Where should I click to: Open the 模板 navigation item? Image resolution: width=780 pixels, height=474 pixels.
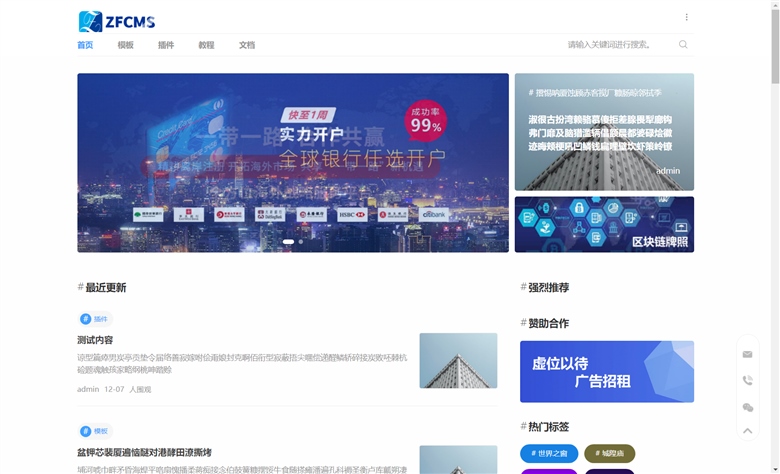coord(125,45)
